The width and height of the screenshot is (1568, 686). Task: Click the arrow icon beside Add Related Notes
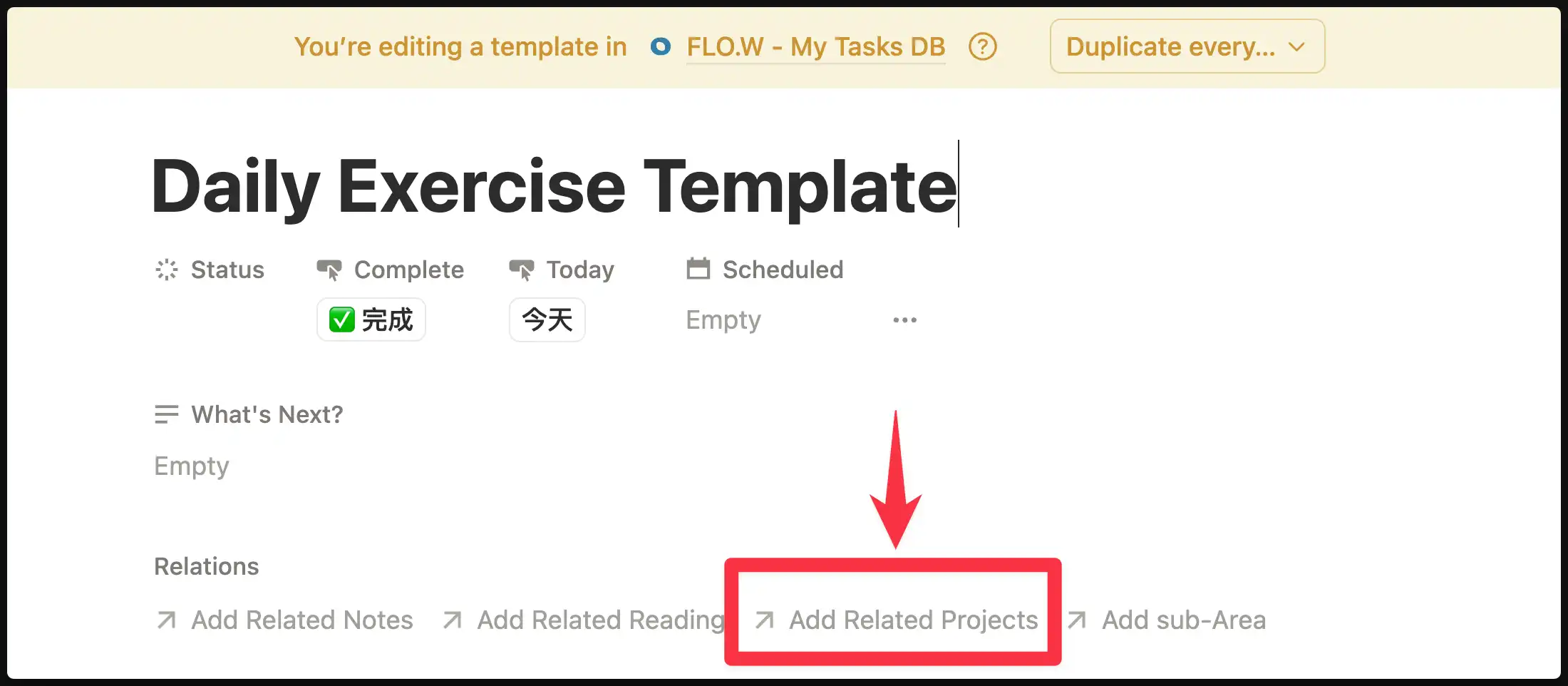[x=166, y=620]
